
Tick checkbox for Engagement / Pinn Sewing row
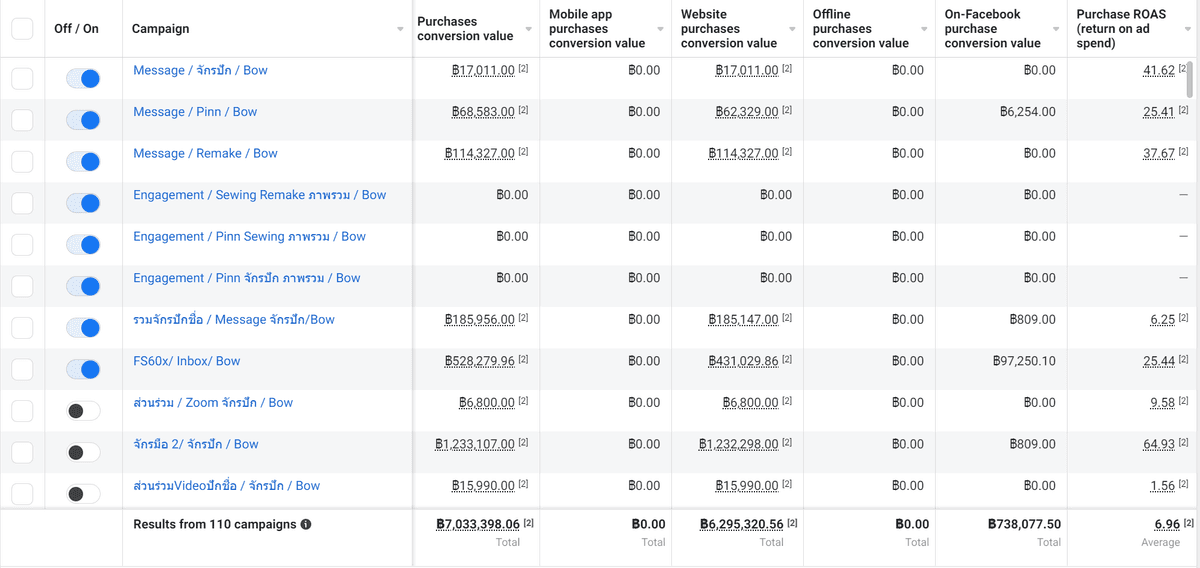pyautogui.click(x=22, y=245)
